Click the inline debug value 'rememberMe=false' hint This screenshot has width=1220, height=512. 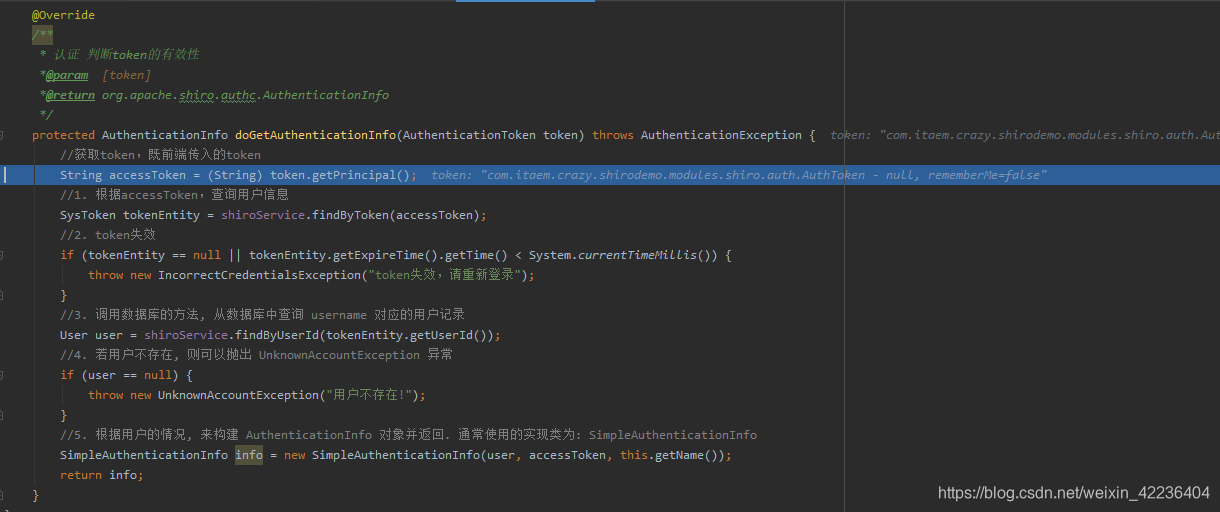(x=987, y=175)
